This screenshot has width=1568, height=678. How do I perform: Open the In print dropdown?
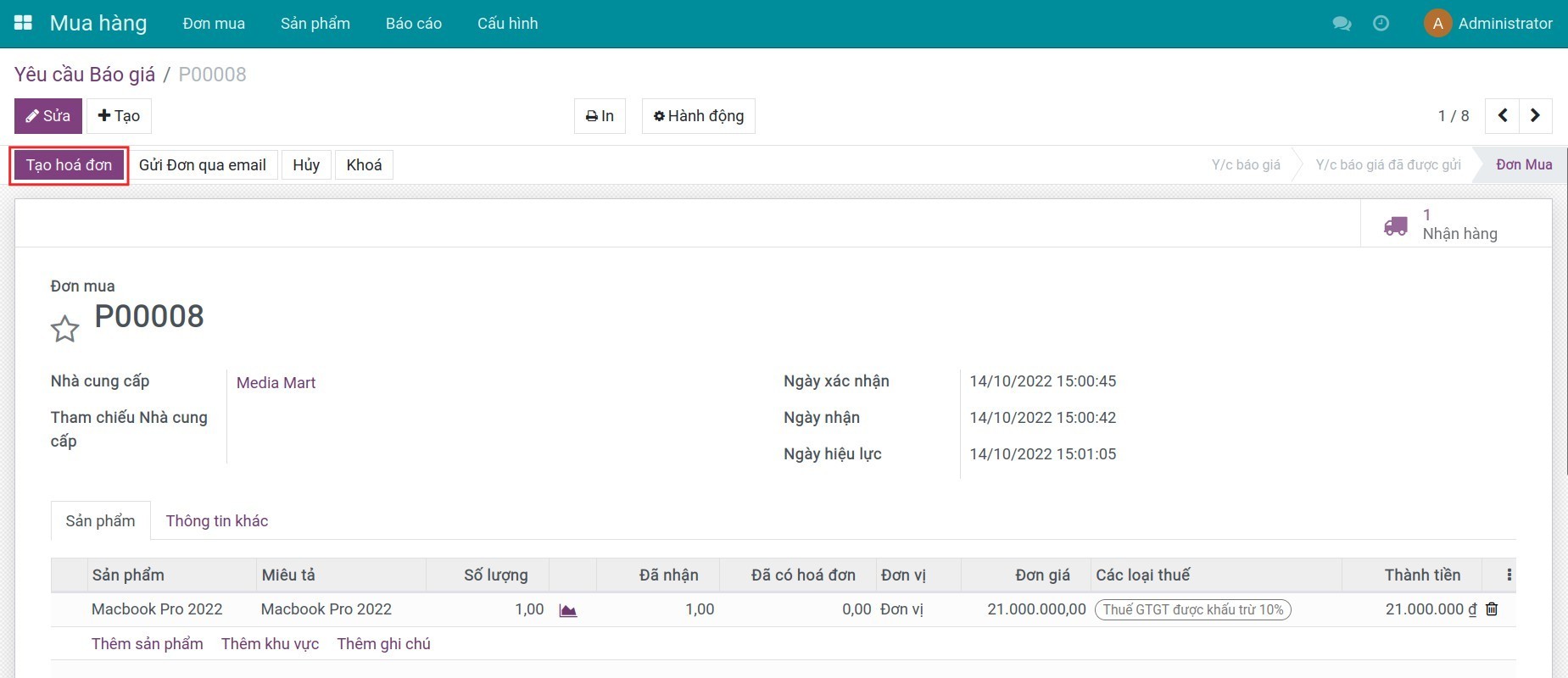[x=600, y=116]
